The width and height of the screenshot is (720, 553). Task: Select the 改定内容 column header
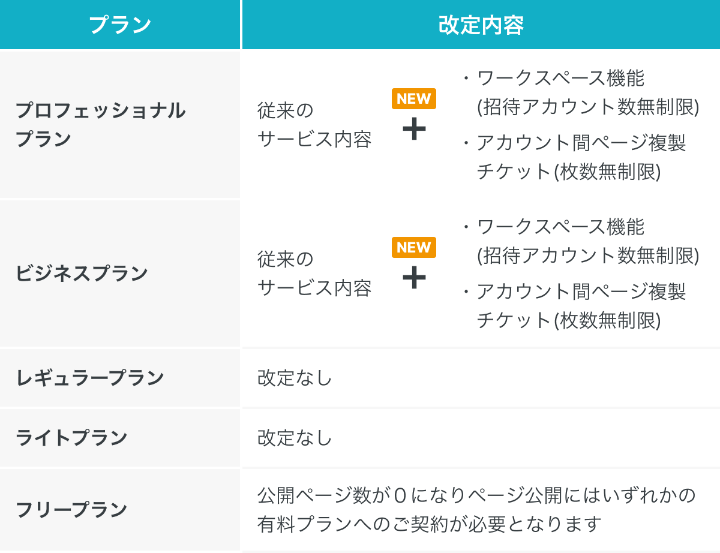click(481, 24)
